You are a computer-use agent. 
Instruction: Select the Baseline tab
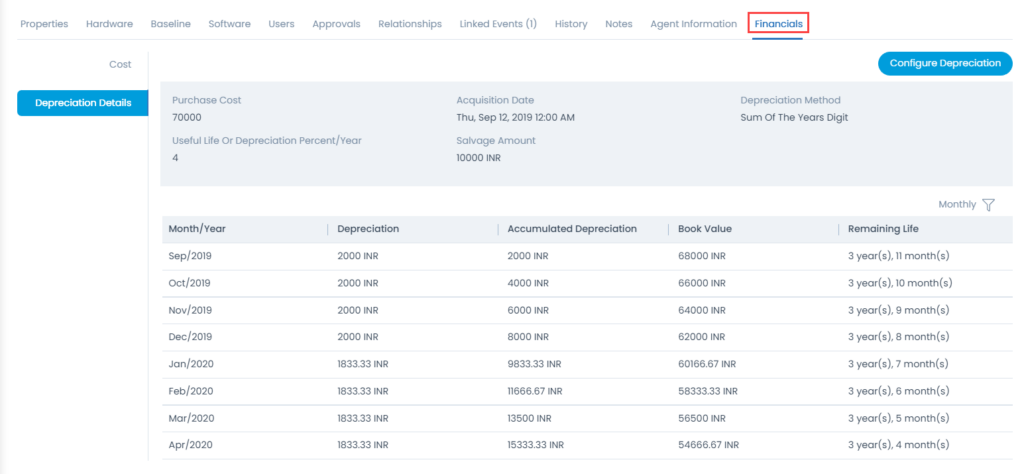[170, 24]
